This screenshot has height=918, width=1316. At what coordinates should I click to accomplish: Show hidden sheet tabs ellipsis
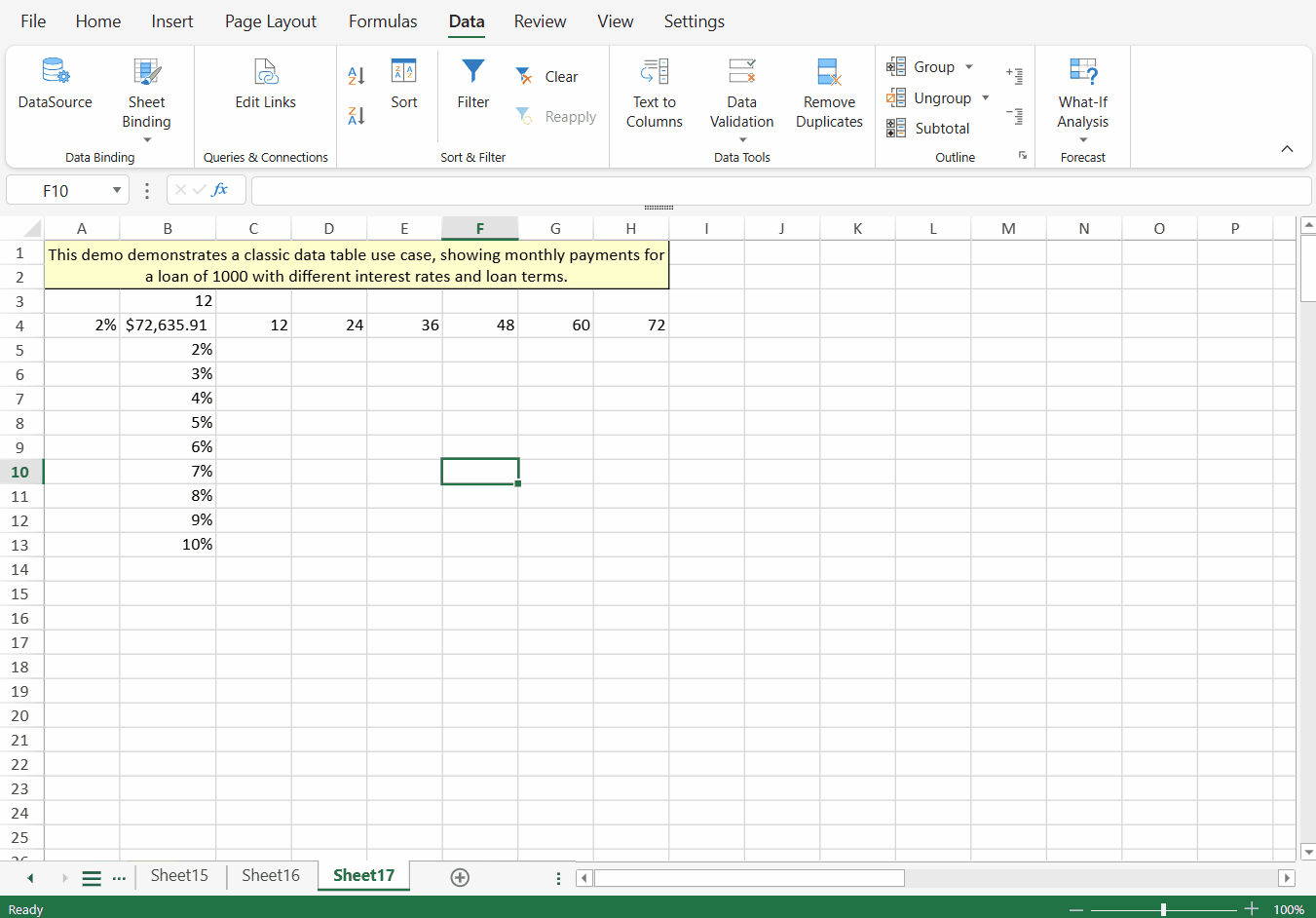click(119, 878)
